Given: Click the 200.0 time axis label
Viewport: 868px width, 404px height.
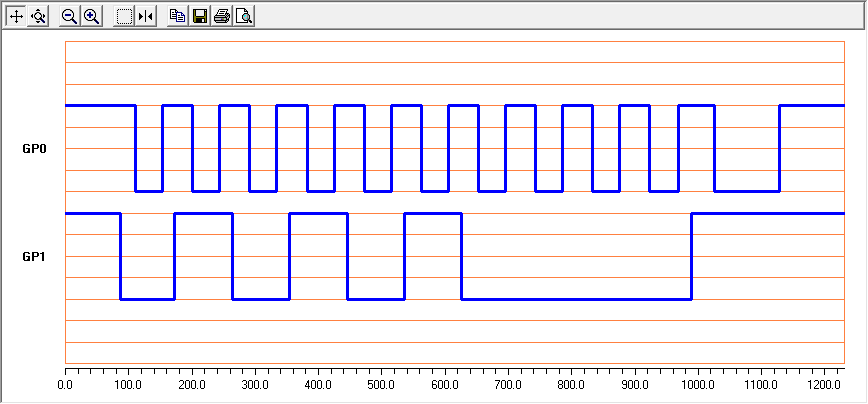Looking at the screenshot, I should pyautogui.click(x=192, y=384).
